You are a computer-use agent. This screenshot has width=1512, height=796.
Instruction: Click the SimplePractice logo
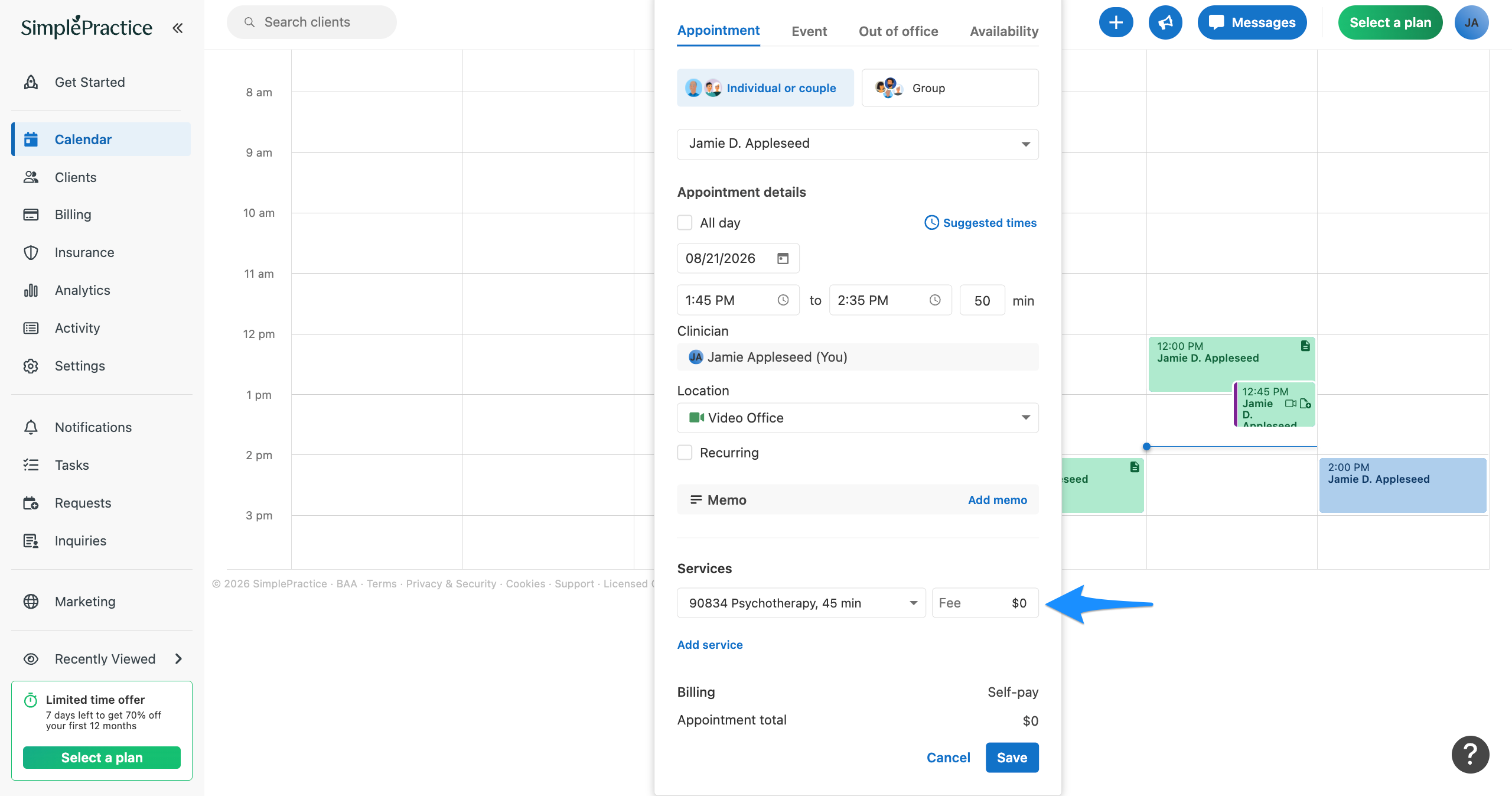coord(87,27)
